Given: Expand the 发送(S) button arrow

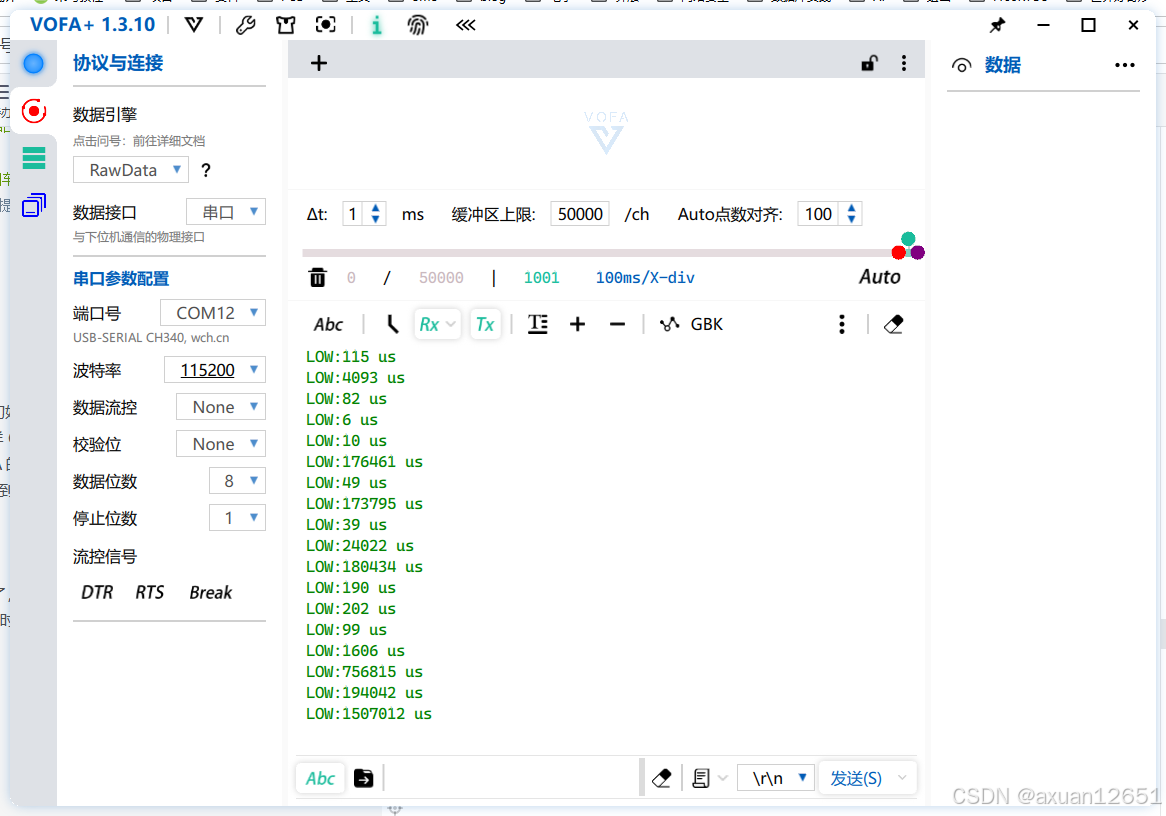Looking at the screenshot, I should click(902, 778).
